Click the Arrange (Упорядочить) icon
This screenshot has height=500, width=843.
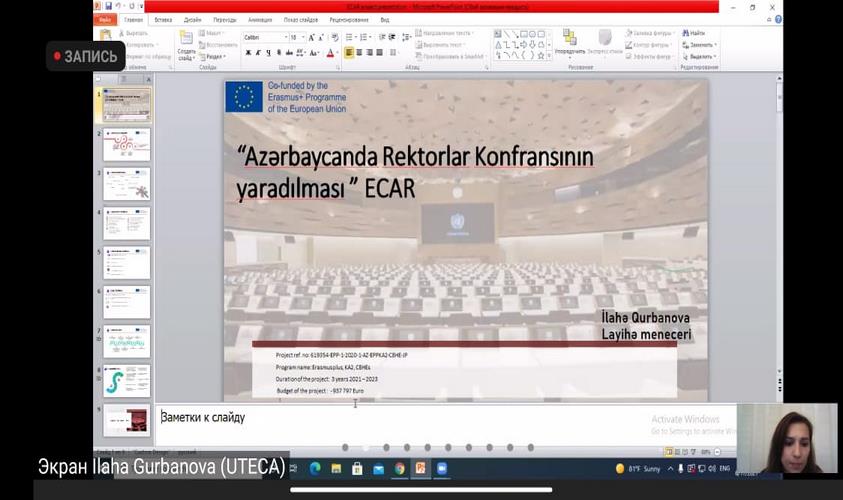click(569, 41)
